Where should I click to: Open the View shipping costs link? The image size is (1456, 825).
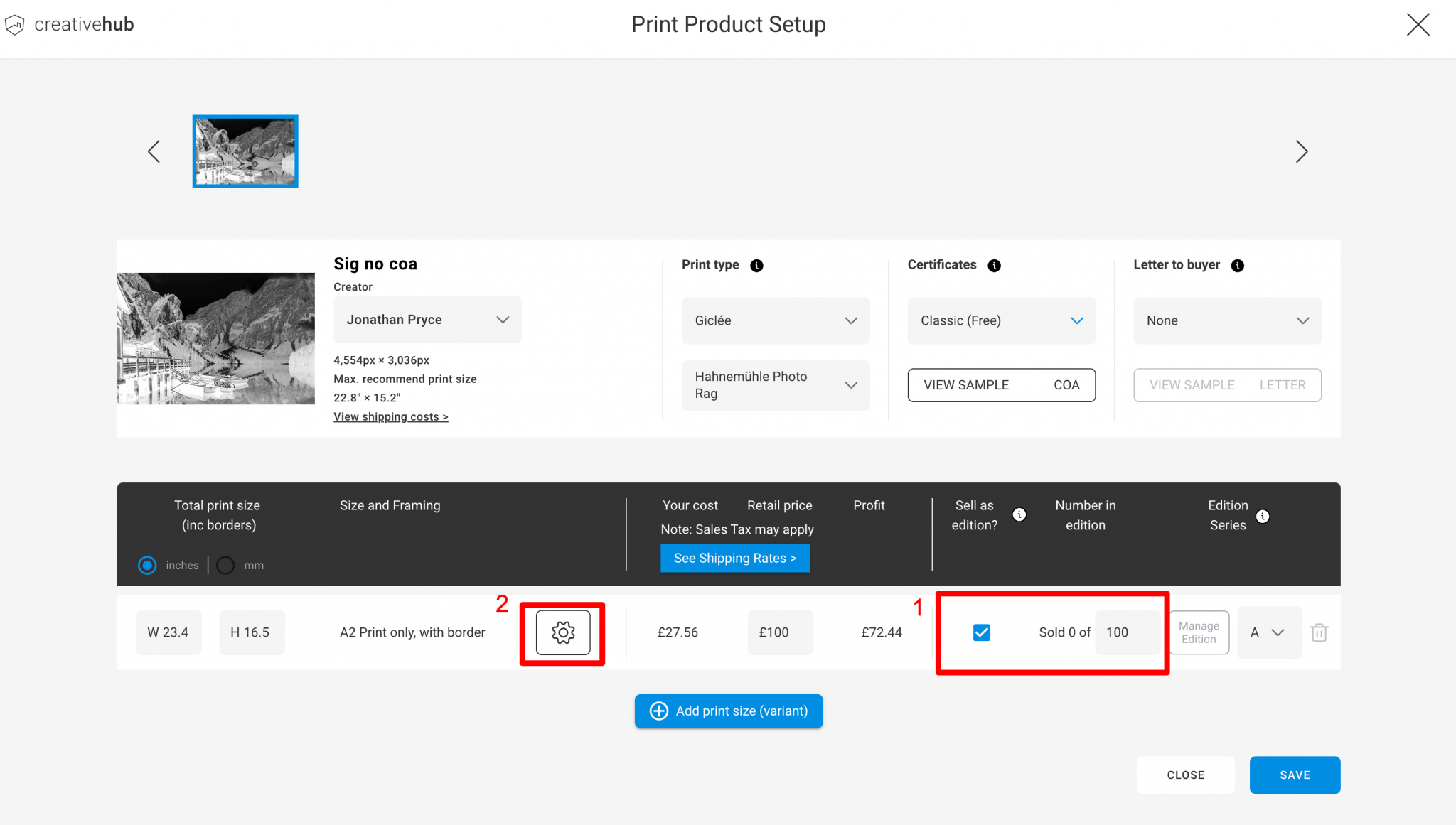pyautogui.click(x=390, y=416)
